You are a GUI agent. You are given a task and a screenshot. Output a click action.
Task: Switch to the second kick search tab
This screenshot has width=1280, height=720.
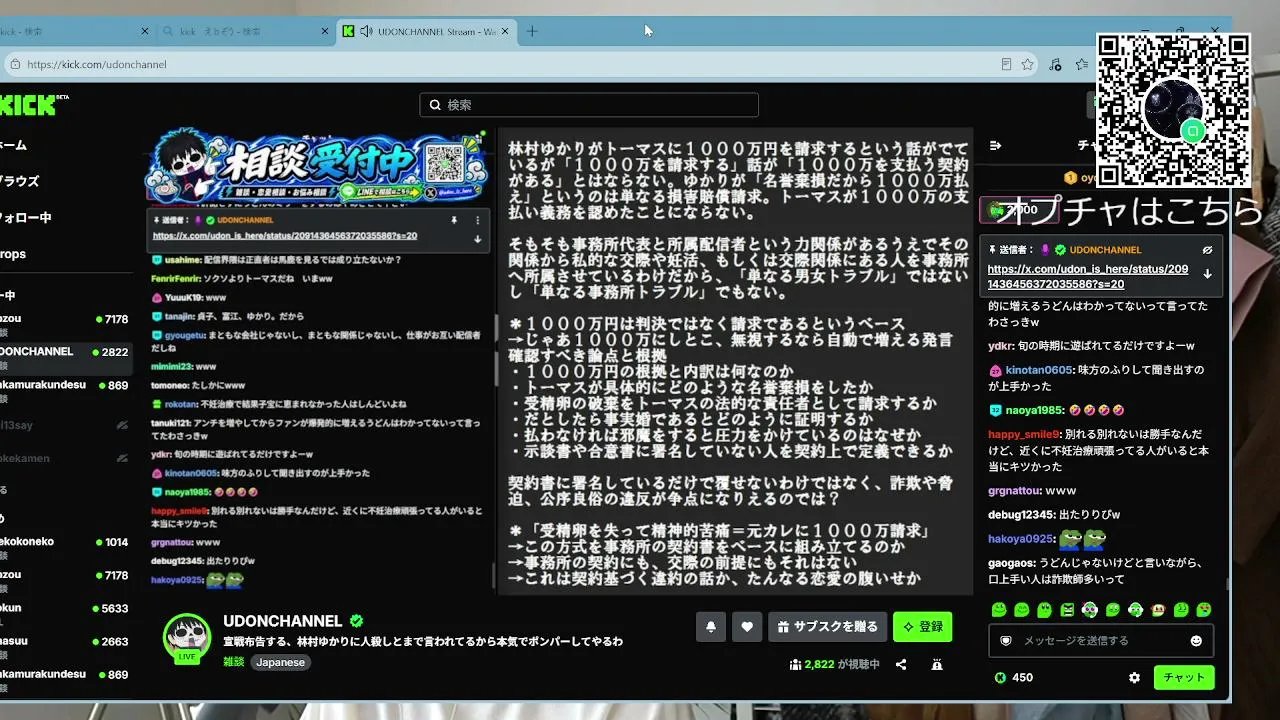point(247,31)
